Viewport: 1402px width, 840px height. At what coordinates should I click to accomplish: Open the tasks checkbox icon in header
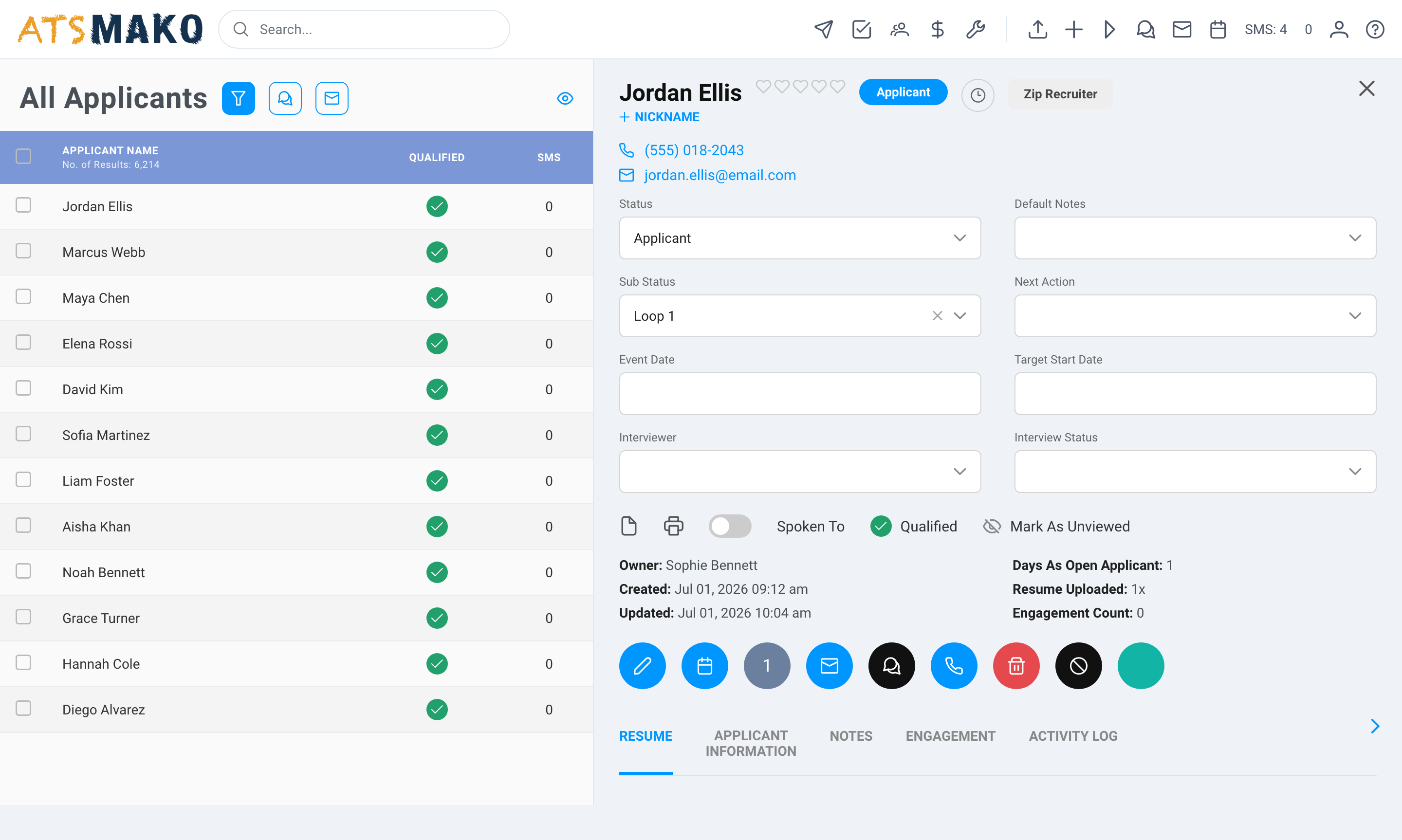[x=862, y=29]
